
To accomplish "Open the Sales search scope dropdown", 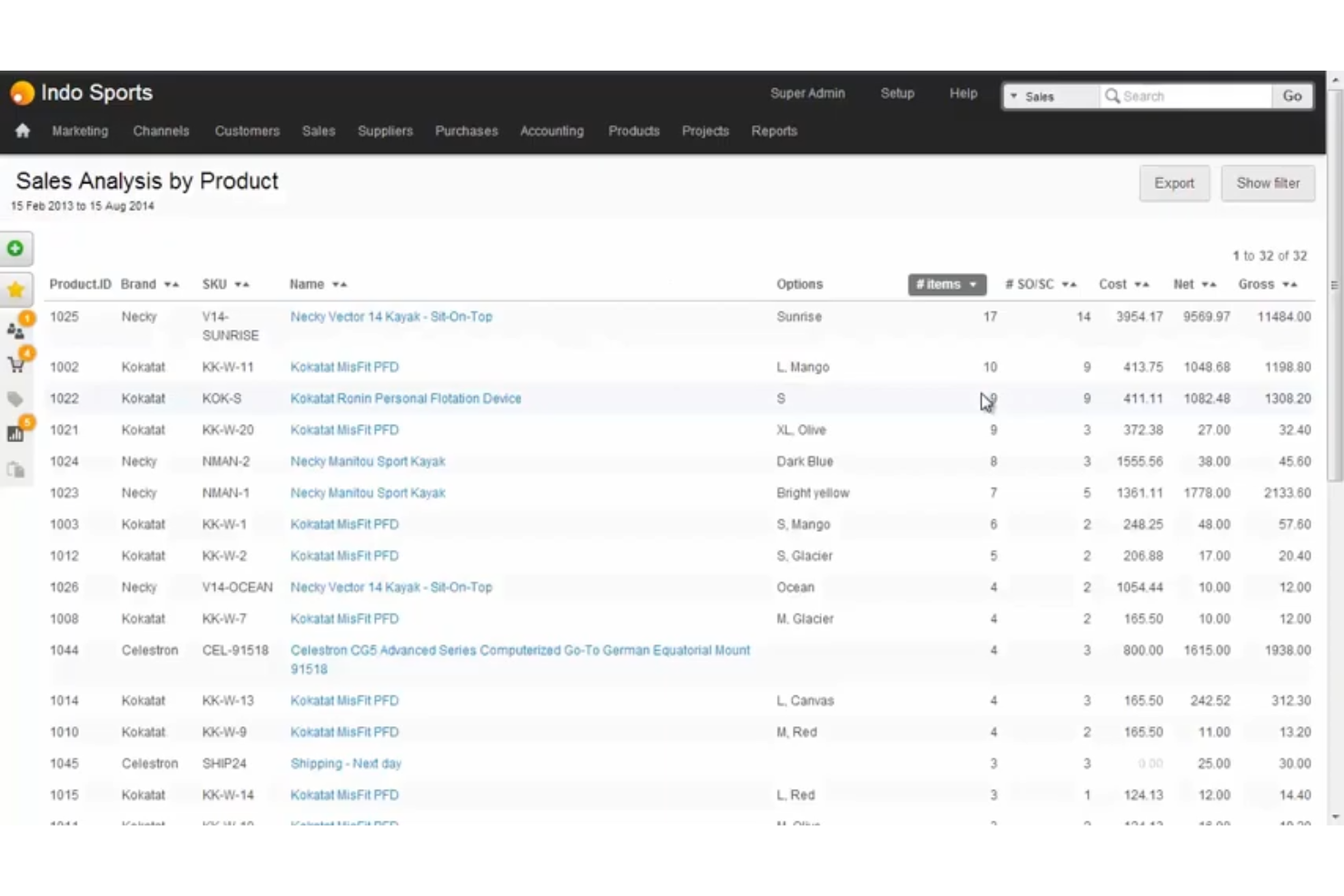I will click(1051, 96).
